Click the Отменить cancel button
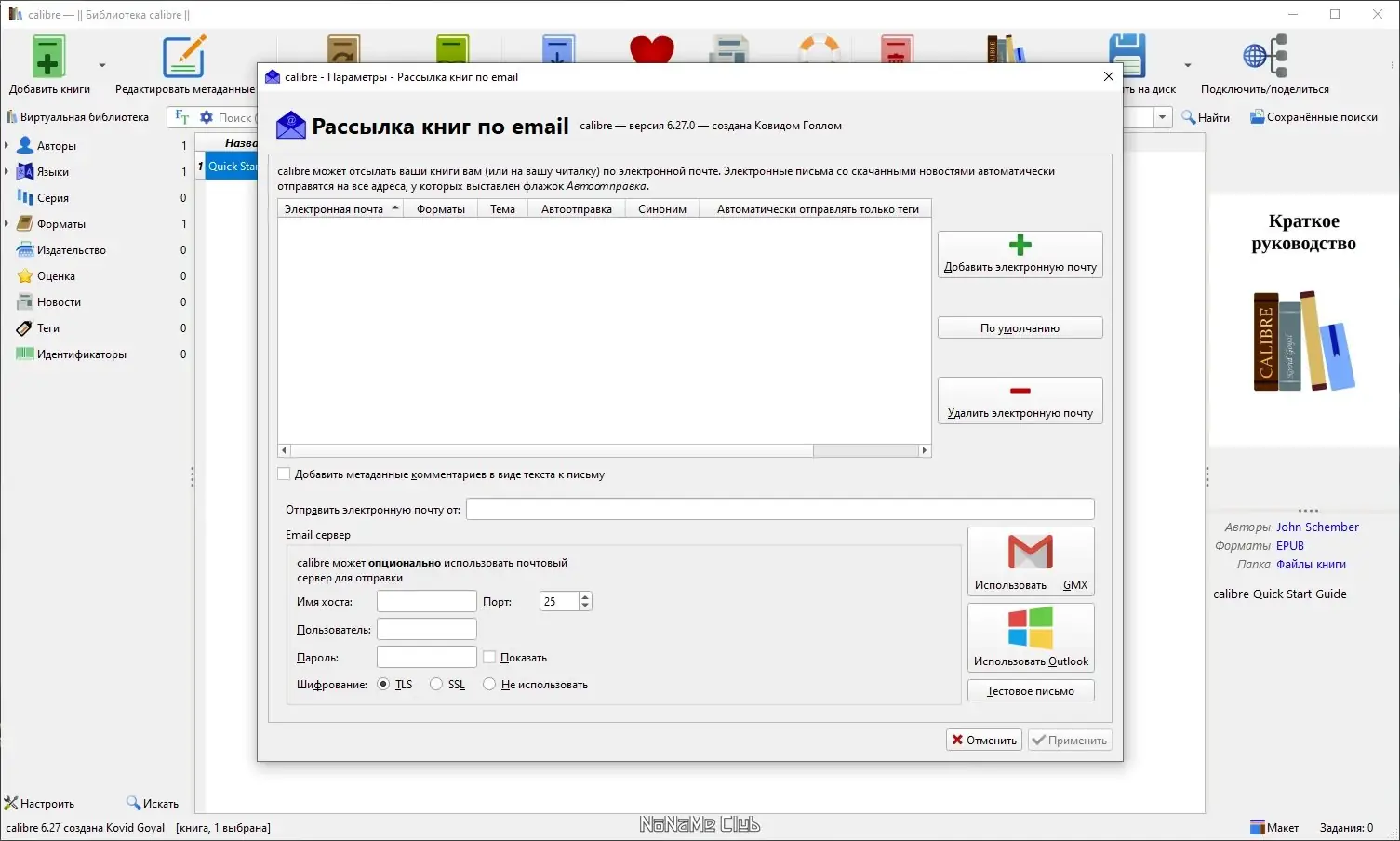This screenshot has width=1400, height=841. (984, 741)
